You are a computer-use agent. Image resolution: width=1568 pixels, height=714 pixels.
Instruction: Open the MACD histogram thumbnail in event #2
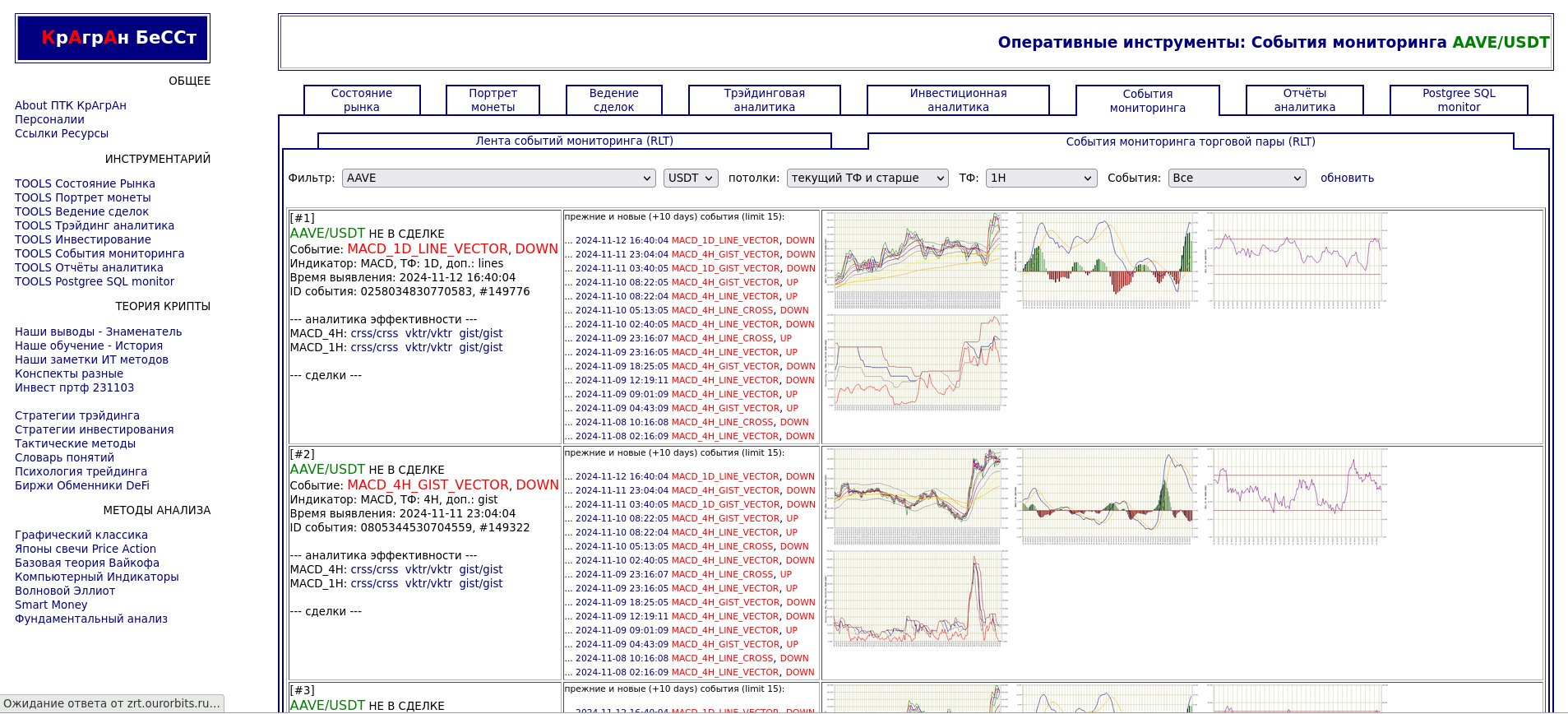[1107, 495]
